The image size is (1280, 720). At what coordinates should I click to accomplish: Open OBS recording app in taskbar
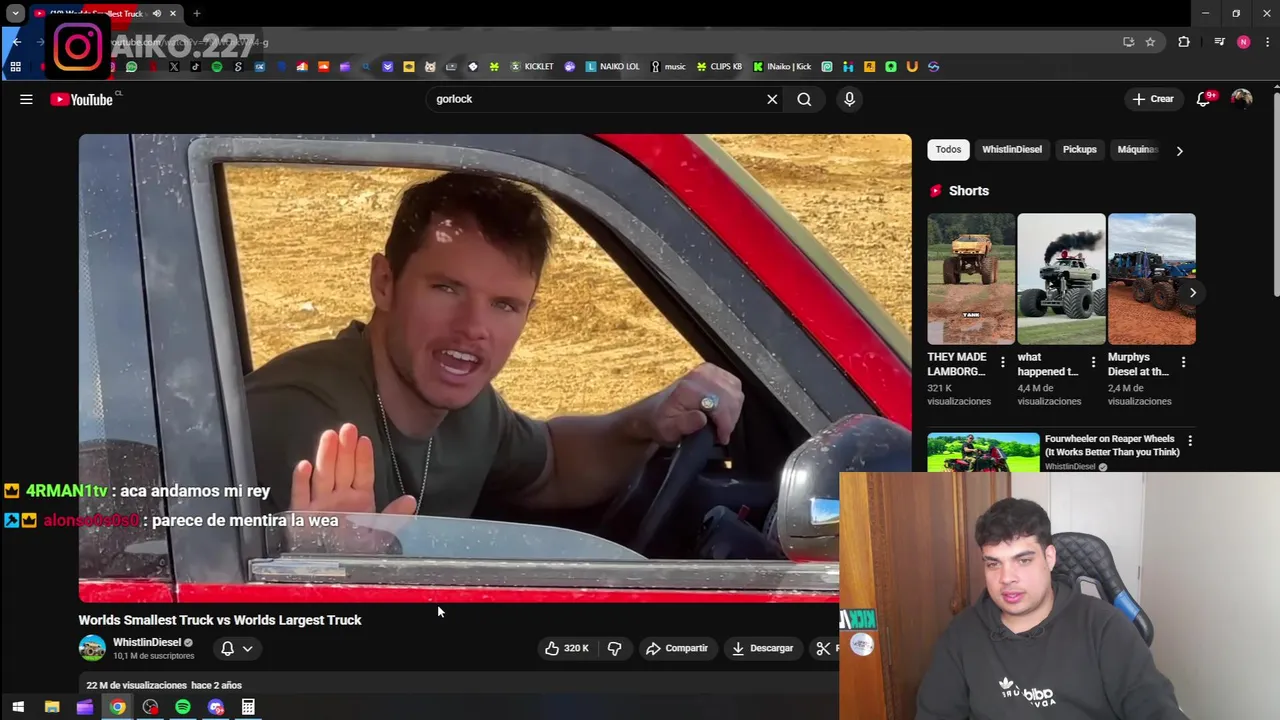tap(150, 707)
